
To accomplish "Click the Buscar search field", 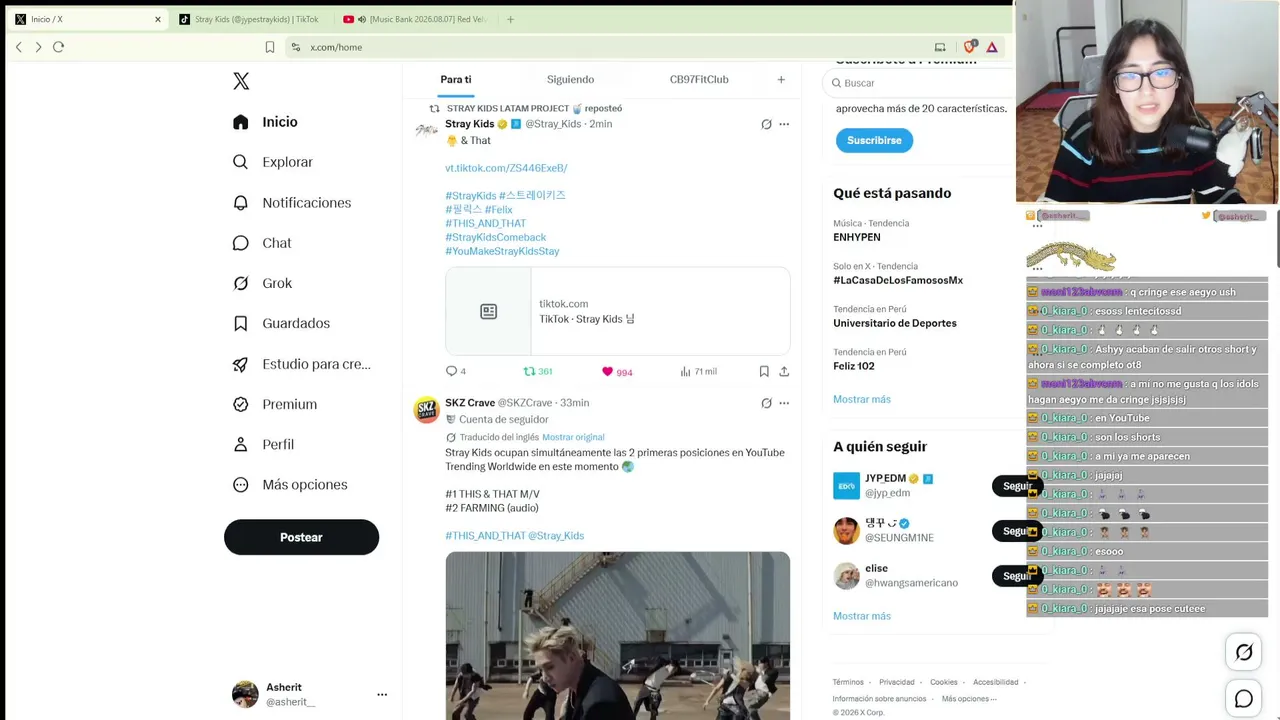I will coord(920,83).
